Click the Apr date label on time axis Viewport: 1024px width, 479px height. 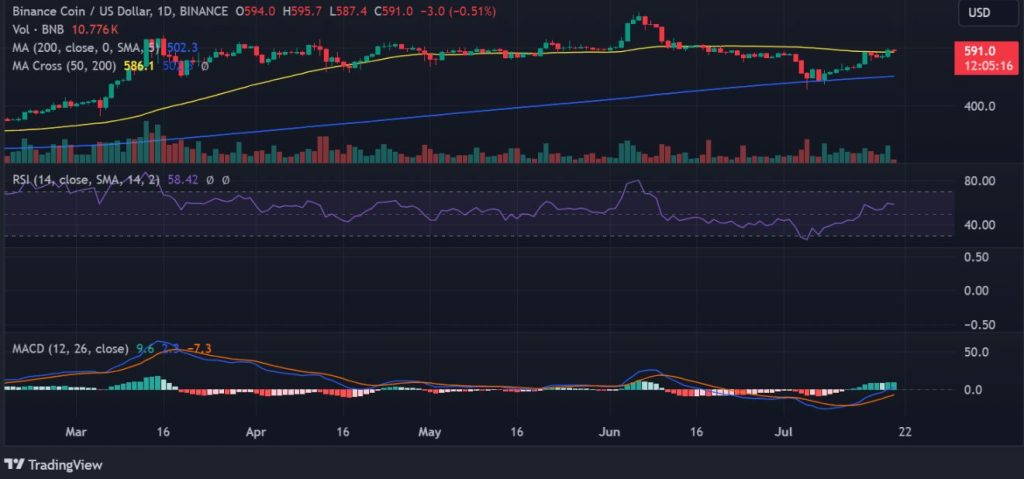pyautogui.click(x=257, y=432)
